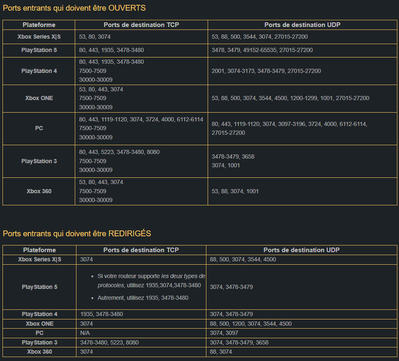399x361 pixels.
Task: Click bullet 'Si votre routeur supporte les deux types'
Action: click(x=151, y=281)
